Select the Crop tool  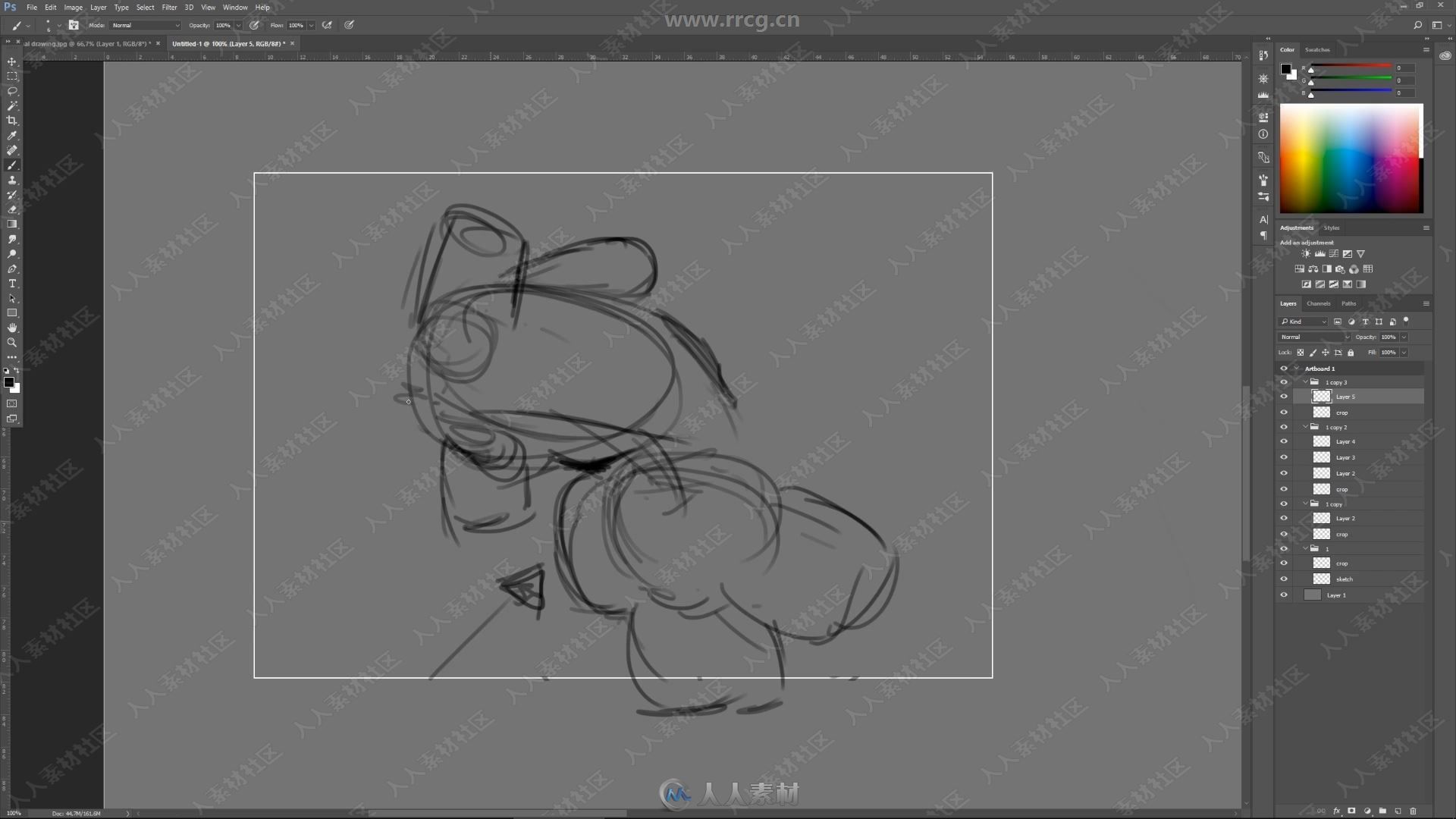tap(12, 121)
